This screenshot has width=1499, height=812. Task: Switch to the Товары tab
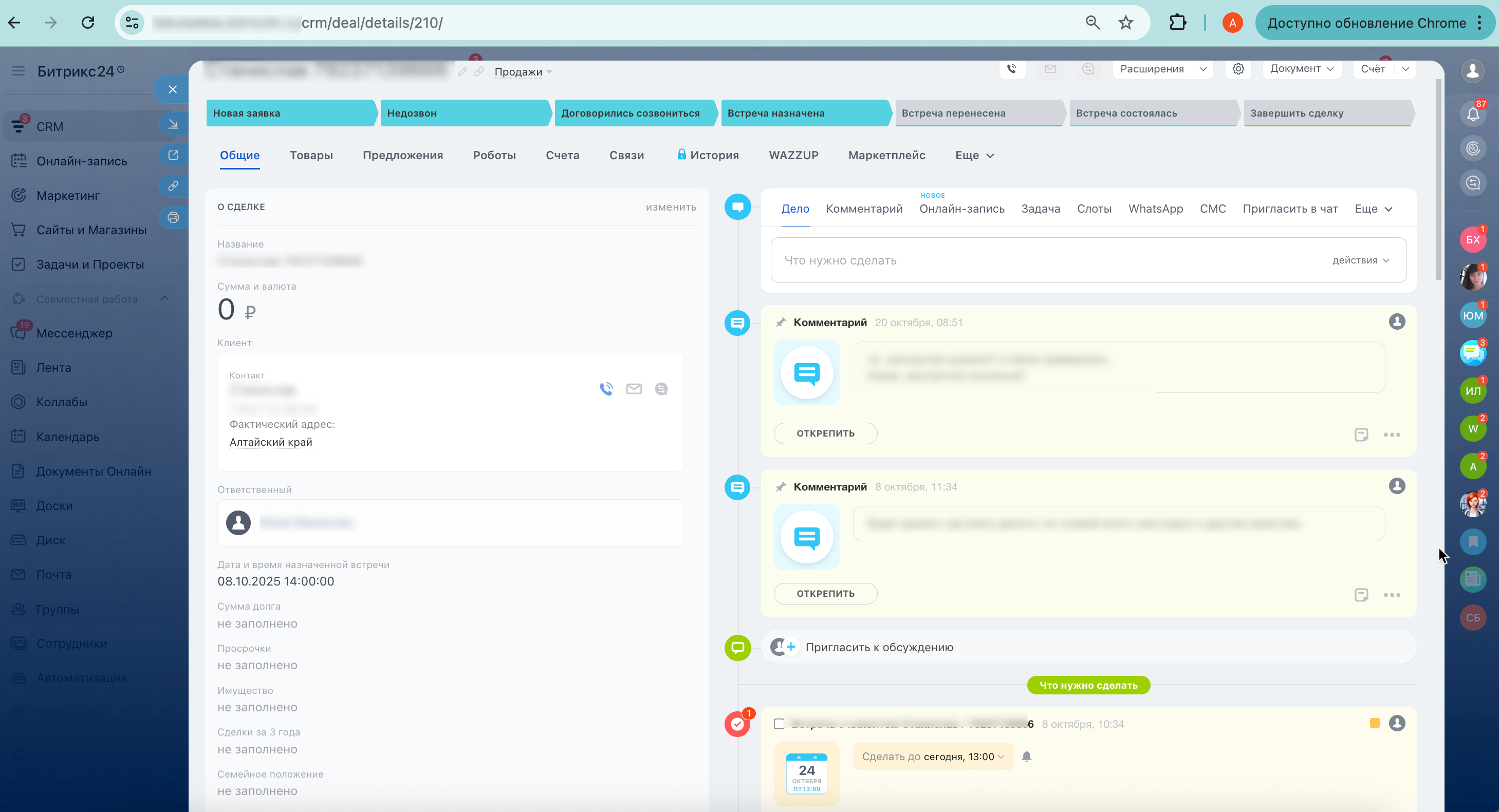[x=311, y=155]
